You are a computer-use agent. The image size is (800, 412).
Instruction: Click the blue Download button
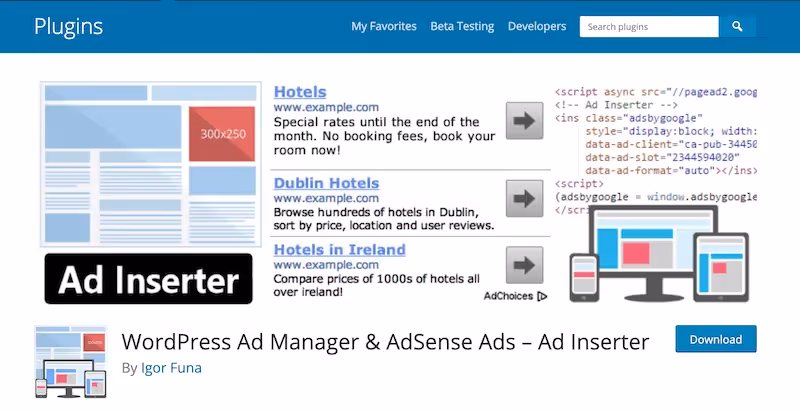point(716,339)
